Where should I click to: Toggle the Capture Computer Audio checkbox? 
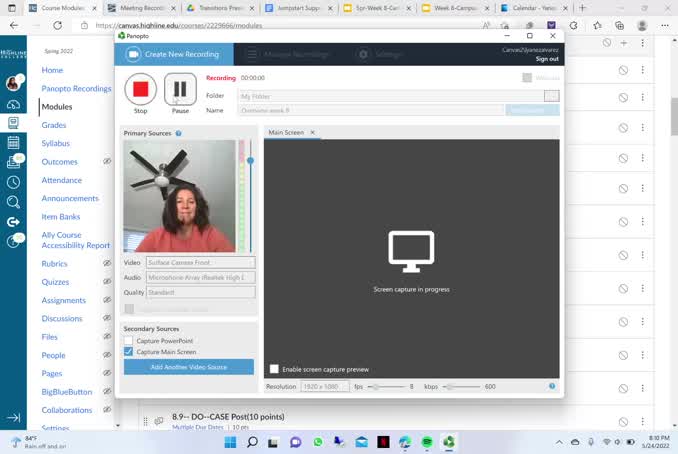tap(129, 309)
